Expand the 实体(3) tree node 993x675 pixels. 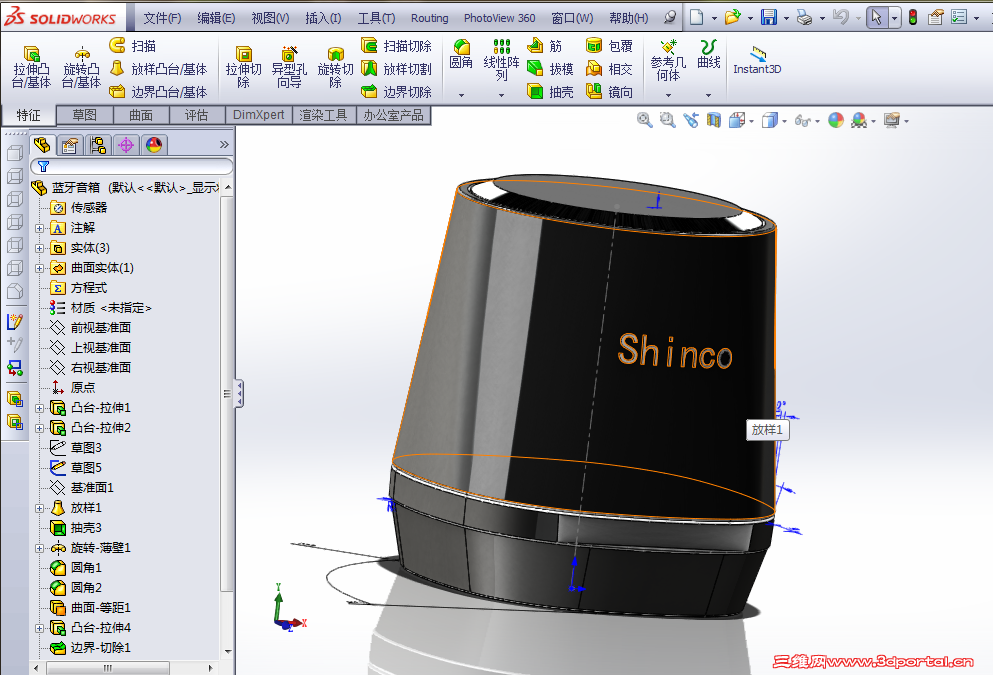pos(39,248)
